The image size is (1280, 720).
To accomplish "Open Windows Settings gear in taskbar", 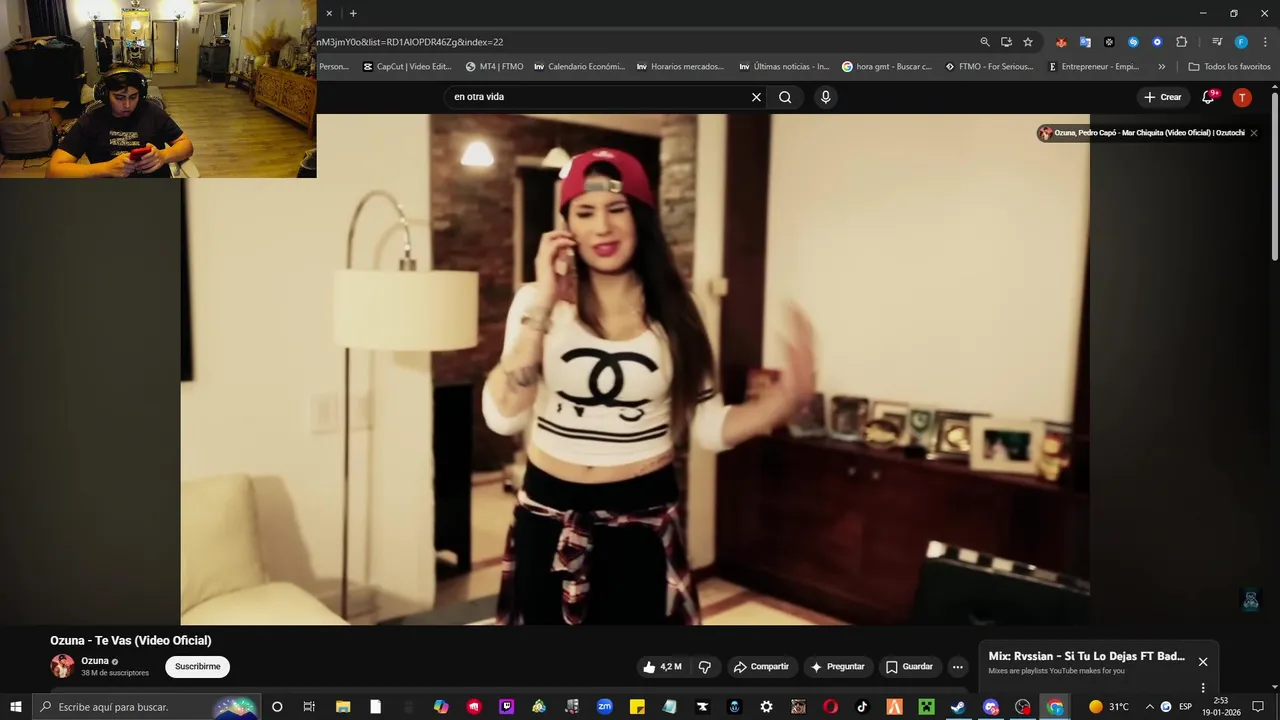I will pyautogui.click(x=766, y=707).
